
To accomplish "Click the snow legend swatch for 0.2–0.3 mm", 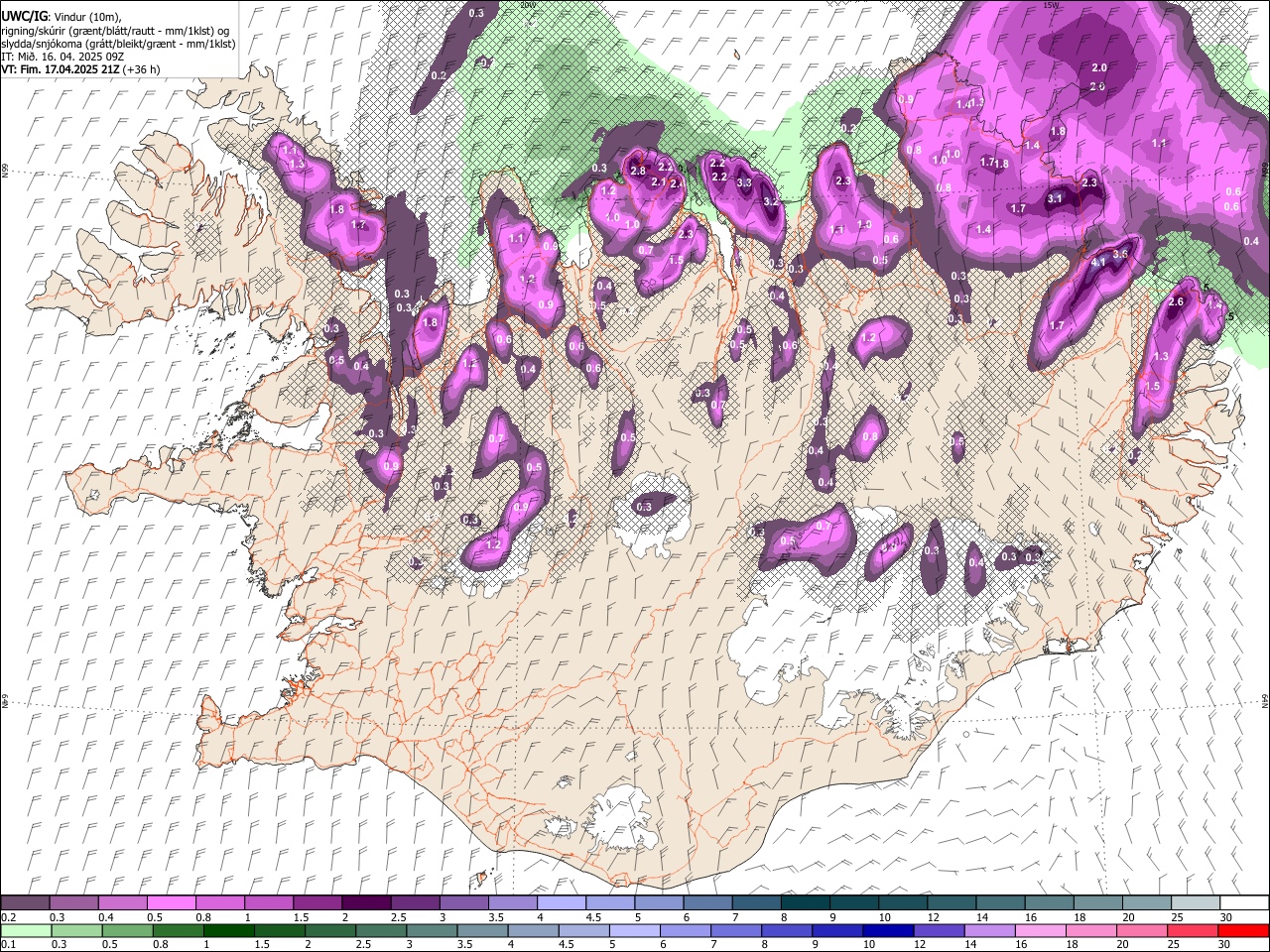I will point(25,902).
